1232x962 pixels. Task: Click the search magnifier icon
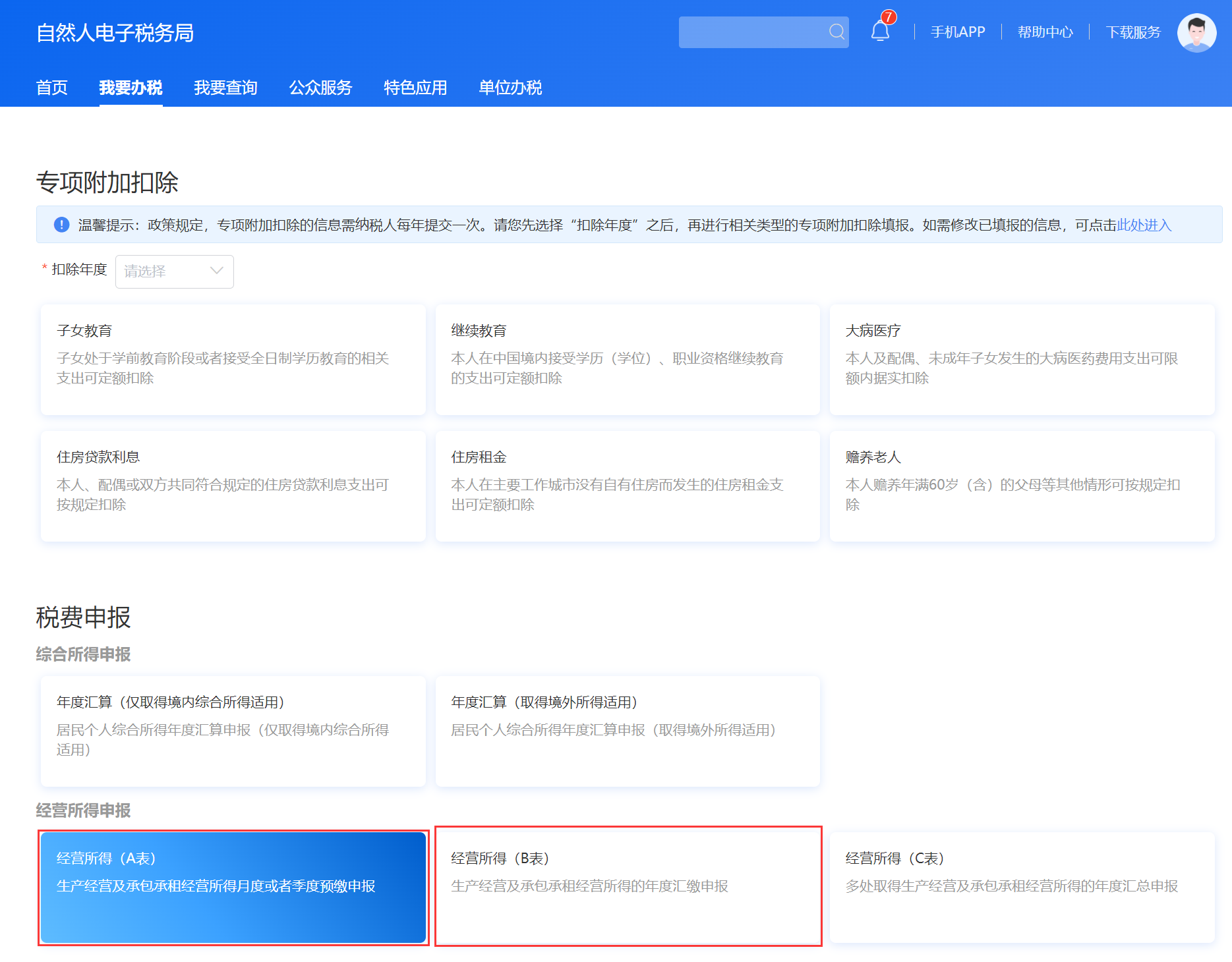coord(836,31)
